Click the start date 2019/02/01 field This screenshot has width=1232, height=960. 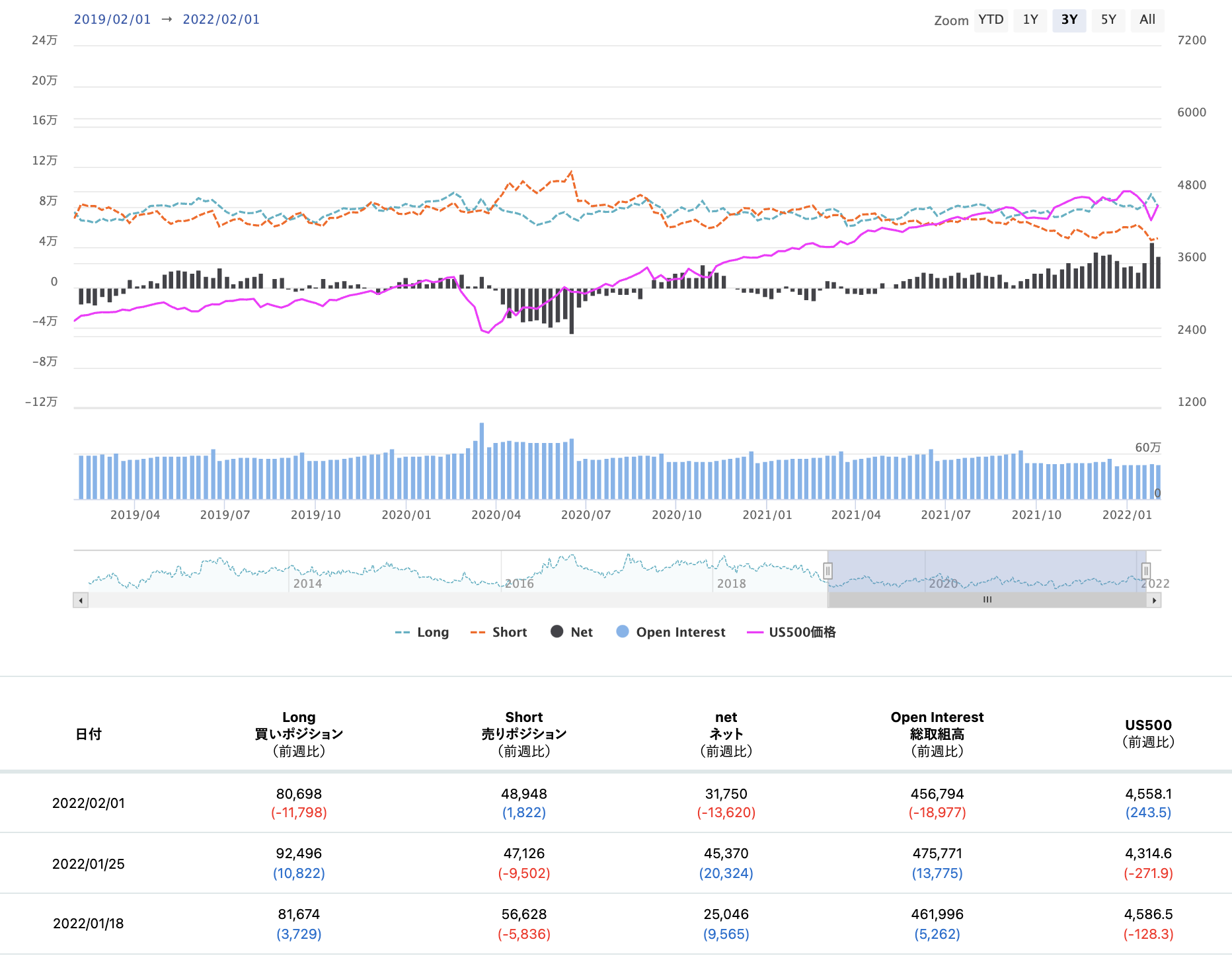[112, 19]
